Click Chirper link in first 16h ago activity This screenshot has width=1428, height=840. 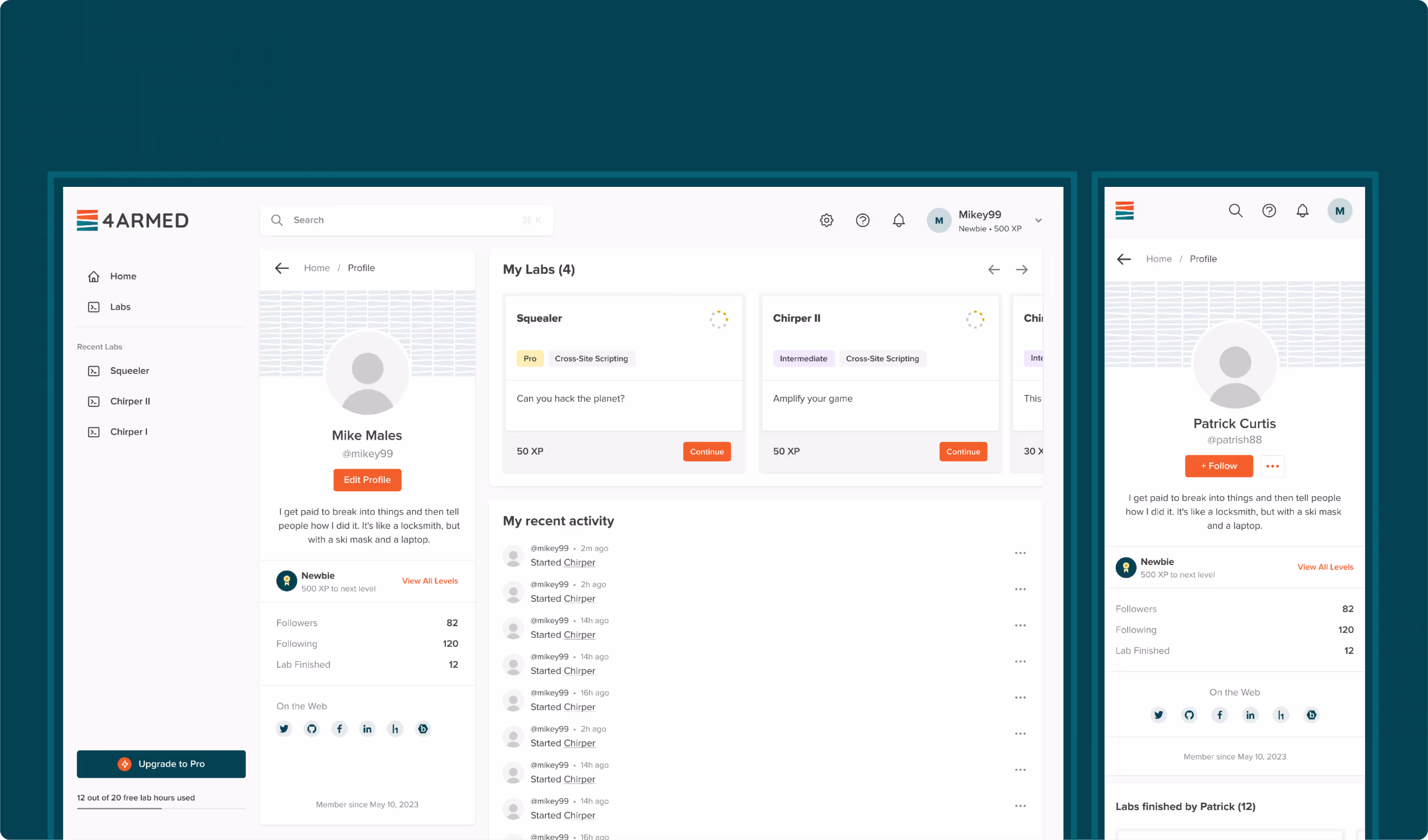click(579, 707)
